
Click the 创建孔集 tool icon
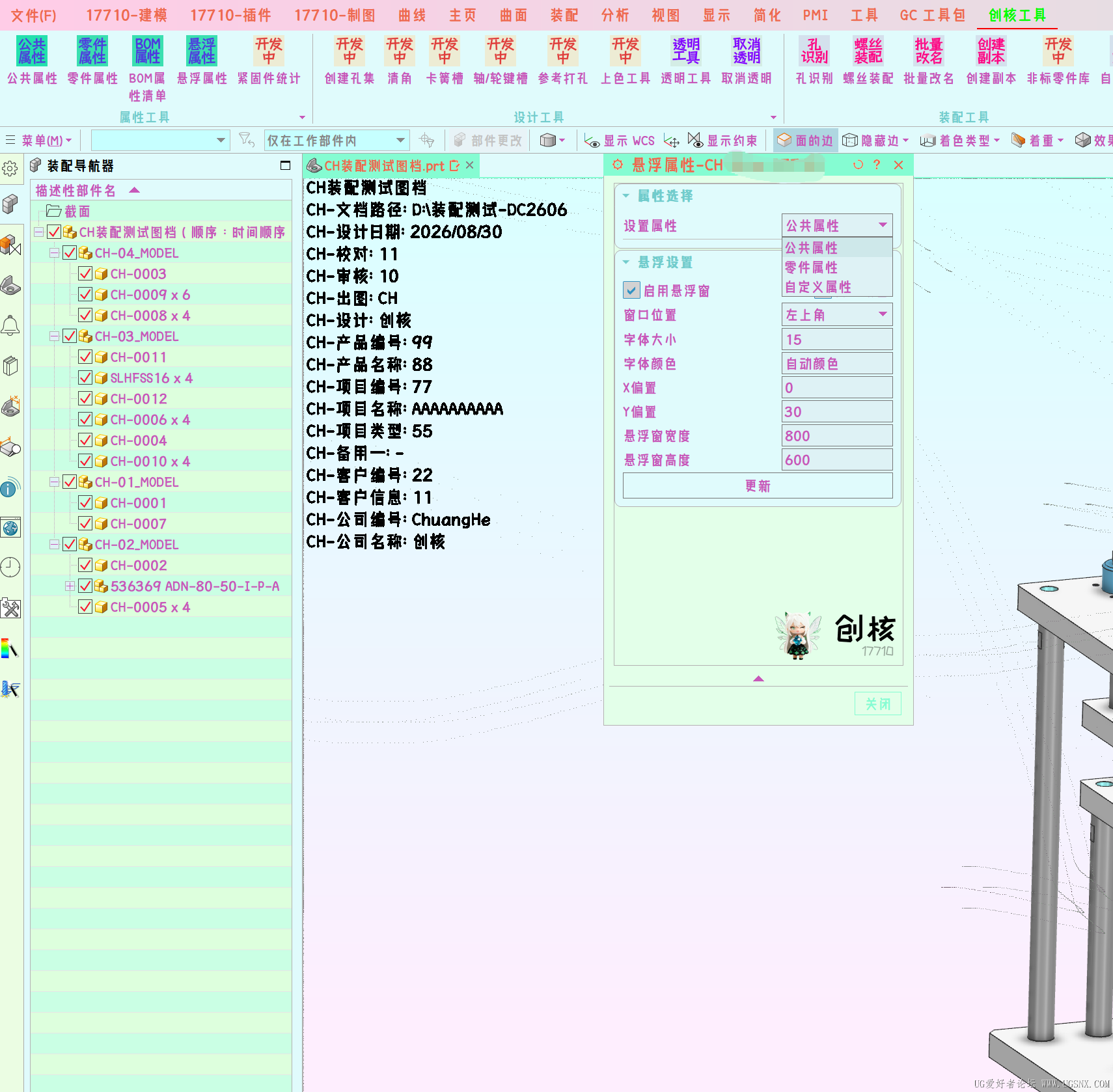coord(350,51)
